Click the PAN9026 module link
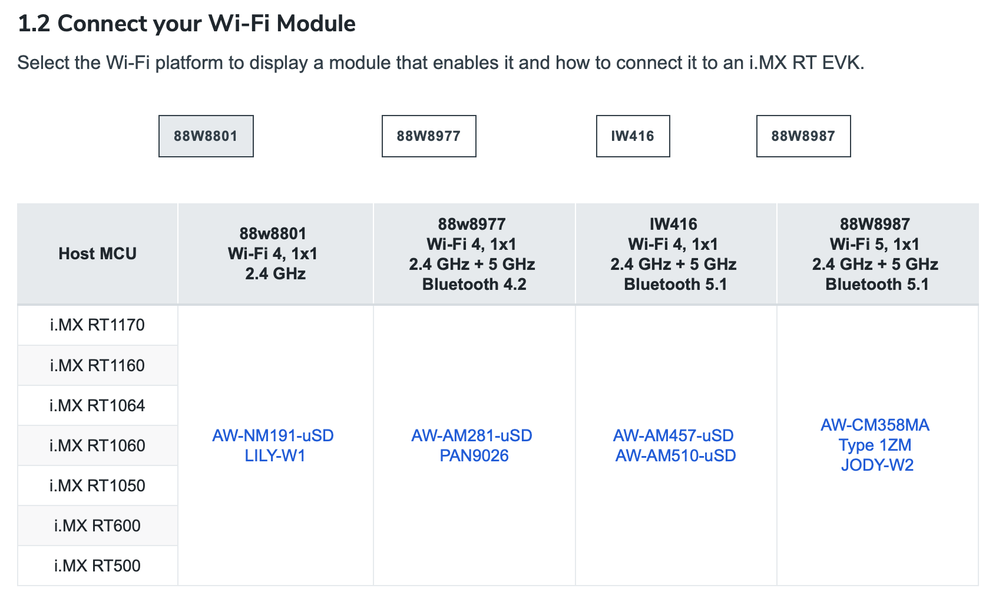The width and height of the screenshot is (999, 601). [x=472, y=456]
